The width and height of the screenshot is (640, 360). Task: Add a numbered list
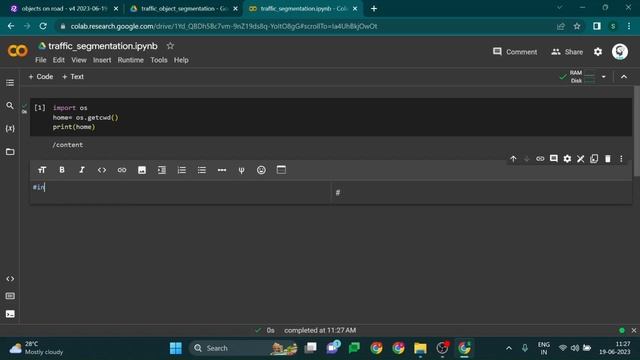pos(182,170)
